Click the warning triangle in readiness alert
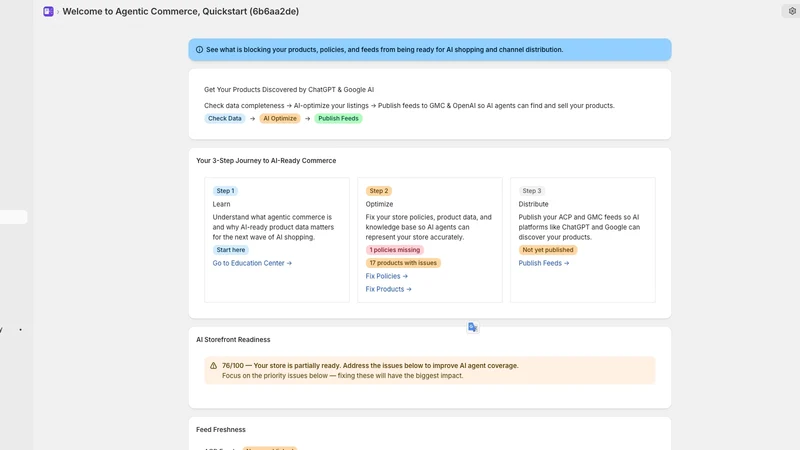The height and width of the screenshot is (450, 800). click(213, 365)
